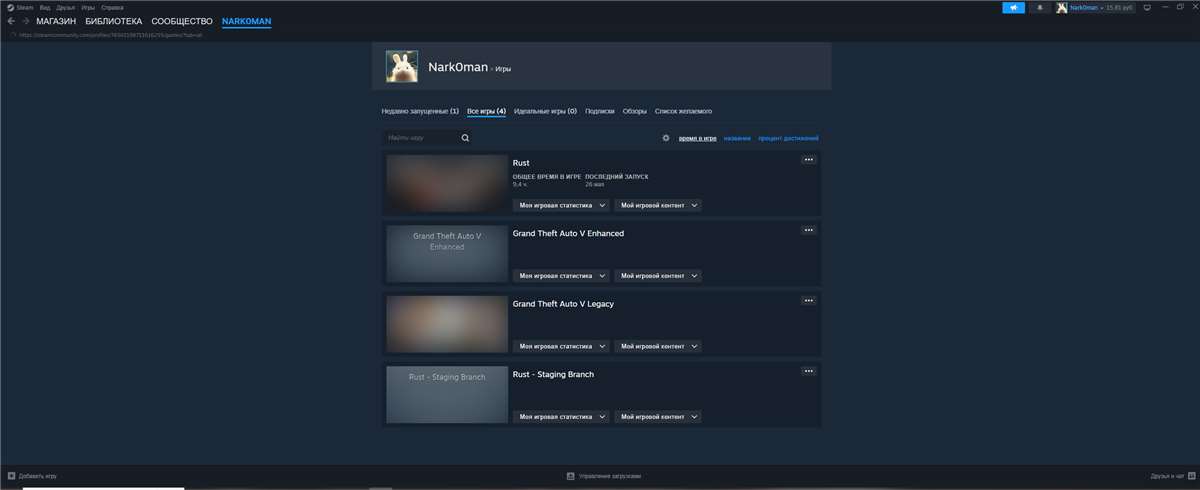Screen dimensions: 1200x490
Task: Open the Nark0man account dropdown
Action: click(x=1086, y=7)
